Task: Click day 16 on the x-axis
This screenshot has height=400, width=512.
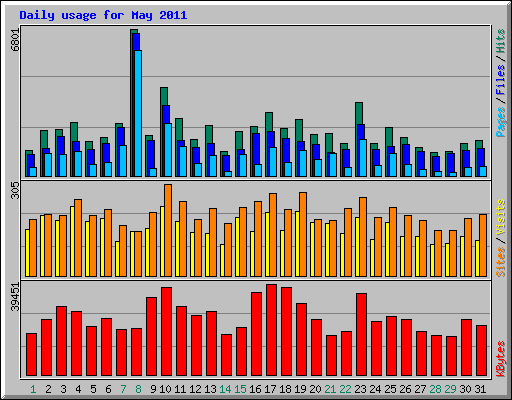Action: coord(255,389)
